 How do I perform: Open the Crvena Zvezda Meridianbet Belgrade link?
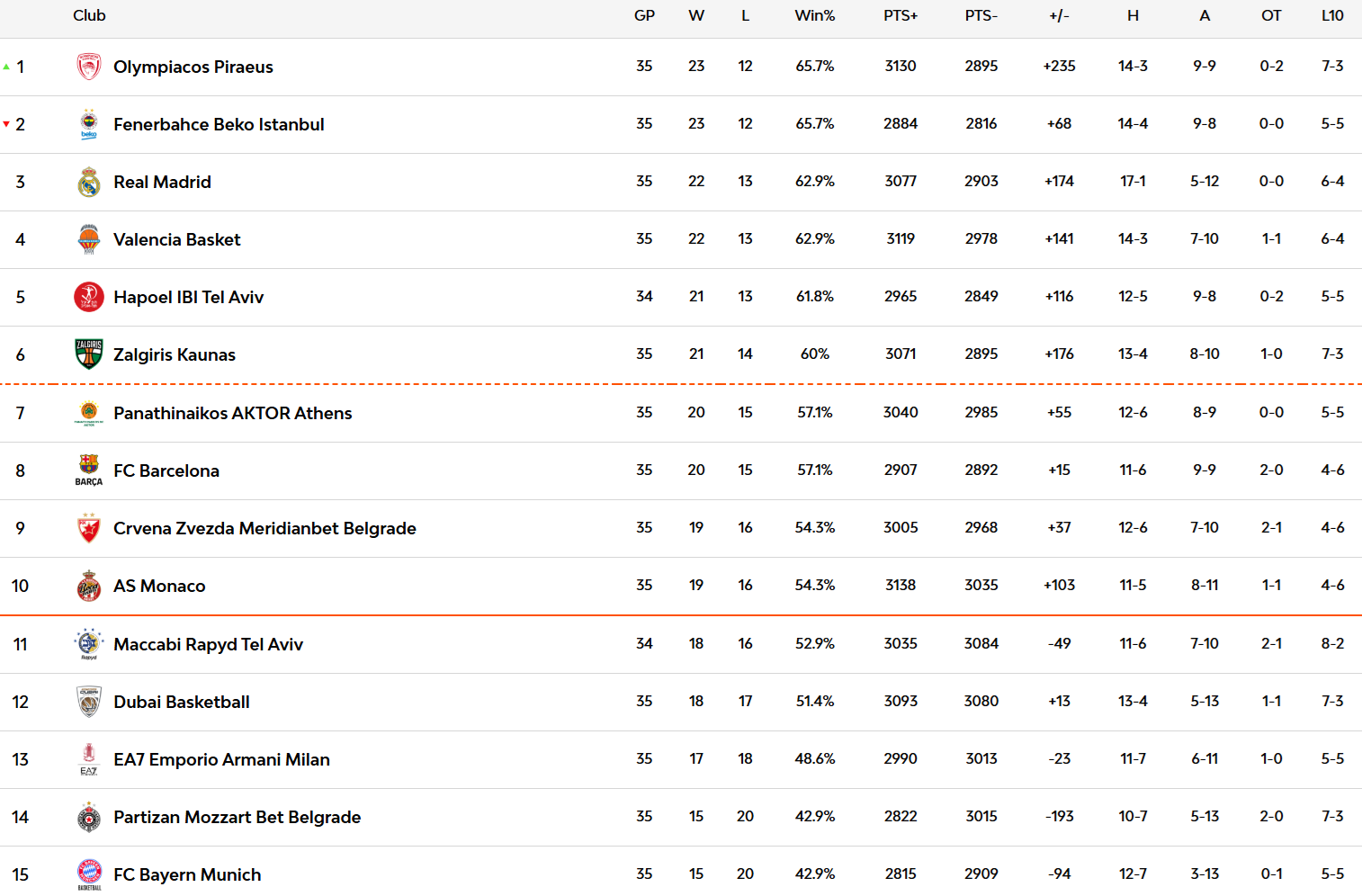(264, 528)
